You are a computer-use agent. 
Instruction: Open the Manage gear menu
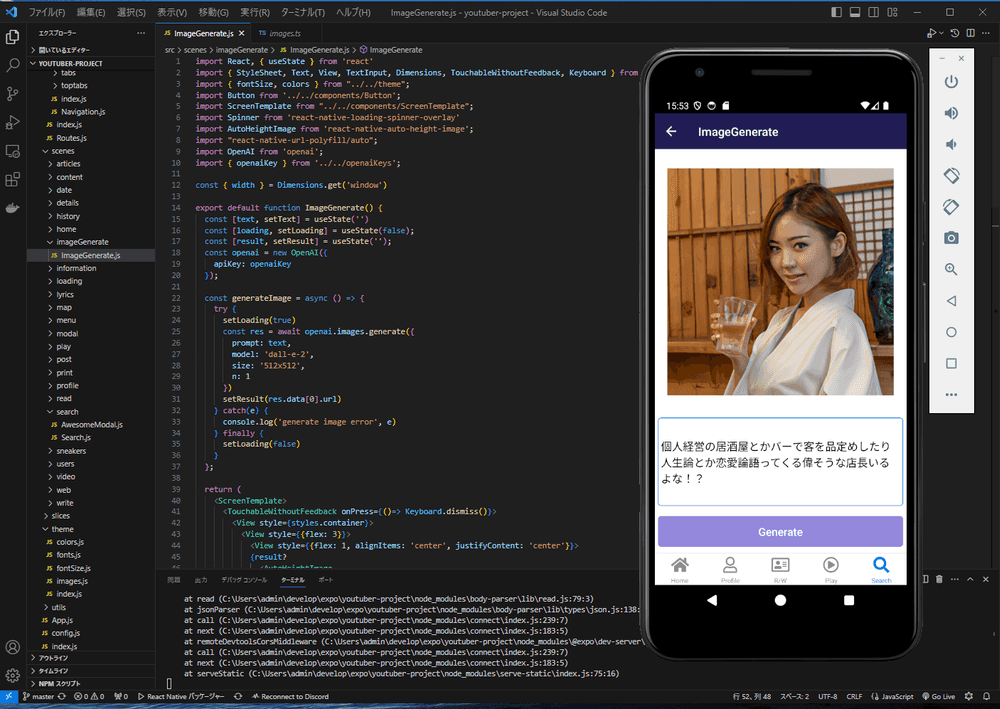[12, 675]
